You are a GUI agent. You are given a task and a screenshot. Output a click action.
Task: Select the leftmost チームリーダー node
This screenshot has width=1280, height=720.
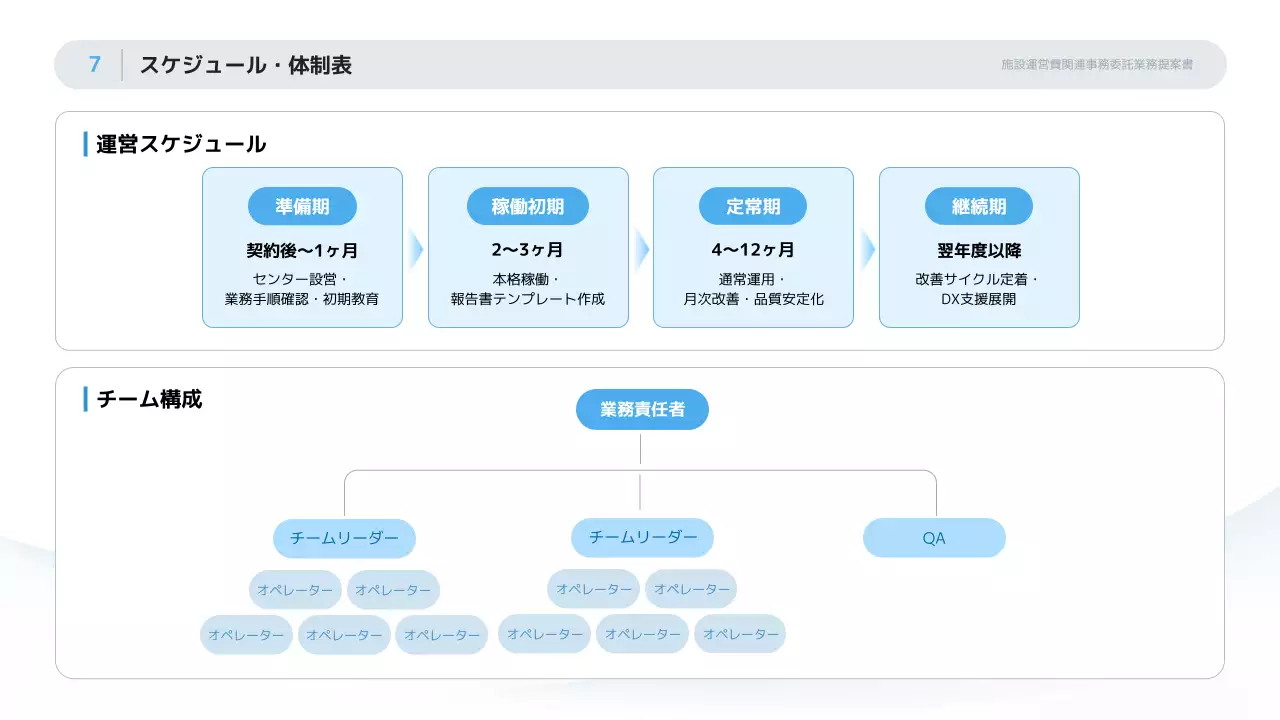(x=345, y=538)
